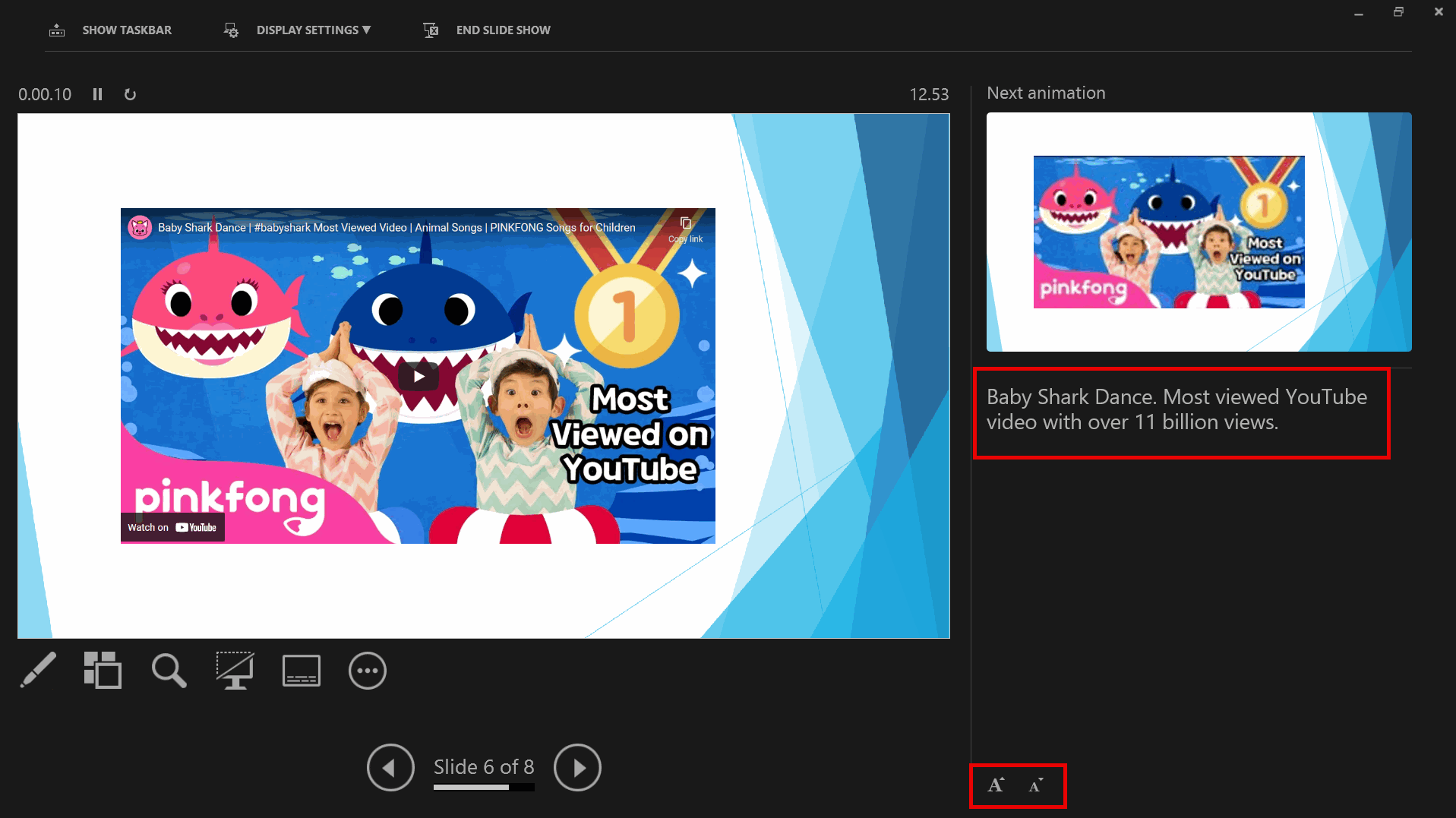Click the elapsed time 0.00.10

point(45,94)
